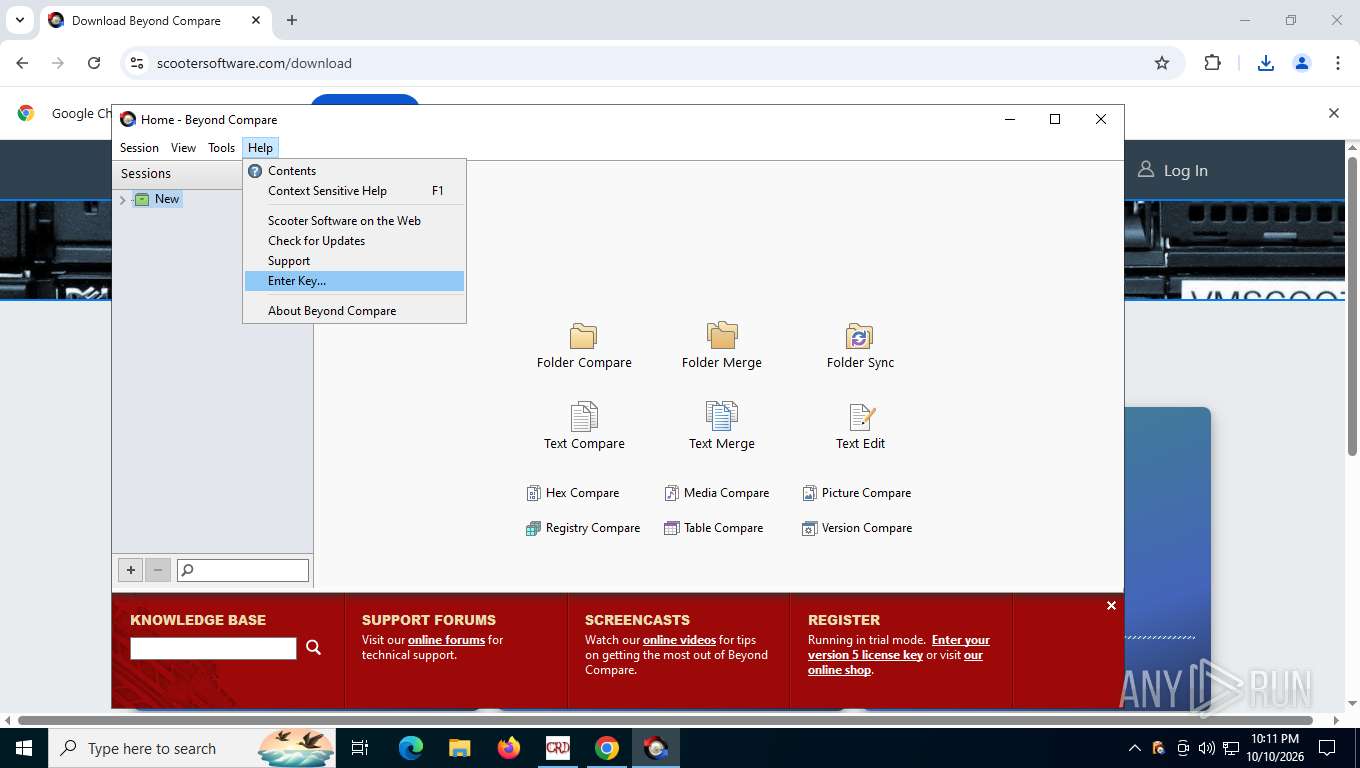Select Check for Updates menu item

(354, 241)
